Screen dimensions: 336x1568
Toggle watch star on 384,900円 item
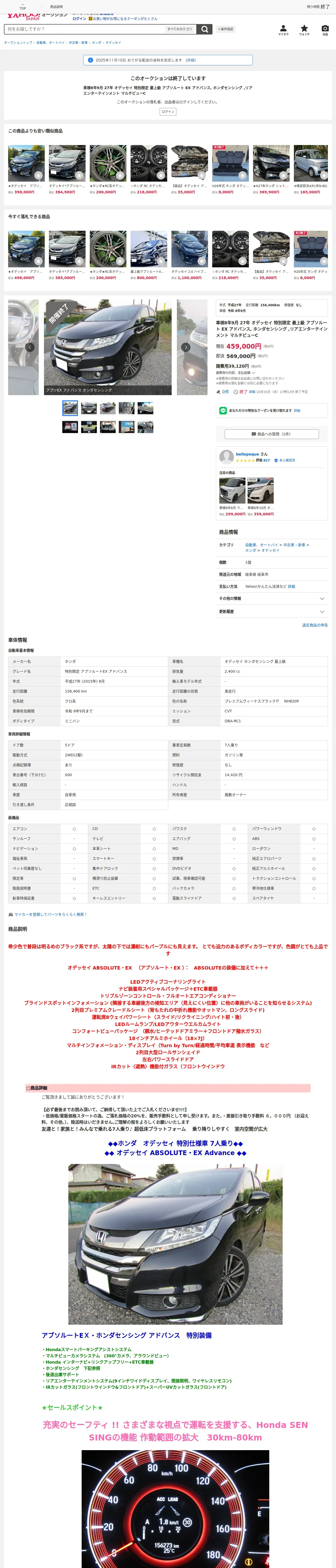(x=79, y=175)
